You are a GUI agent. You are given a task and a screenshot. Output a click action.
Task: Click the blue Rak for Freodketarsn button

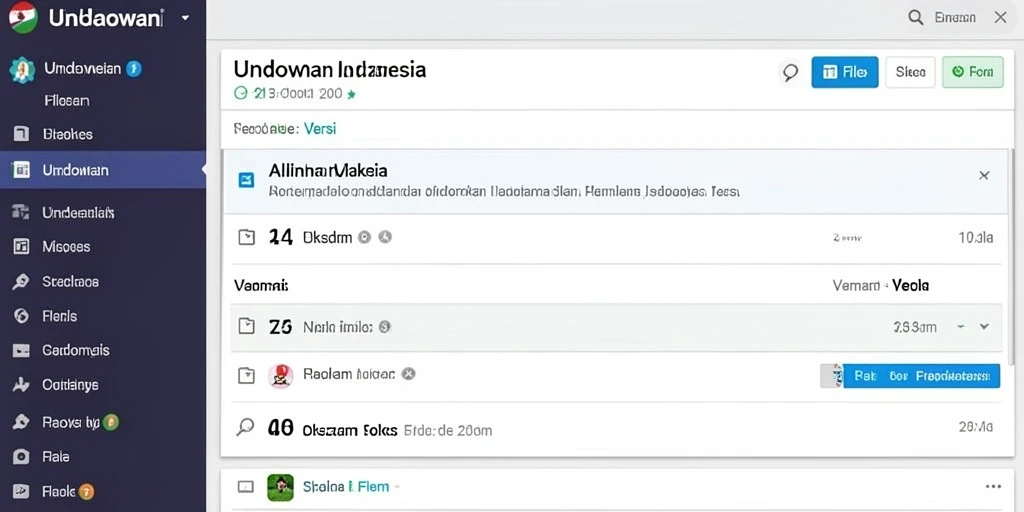click(x=921, y=376)
